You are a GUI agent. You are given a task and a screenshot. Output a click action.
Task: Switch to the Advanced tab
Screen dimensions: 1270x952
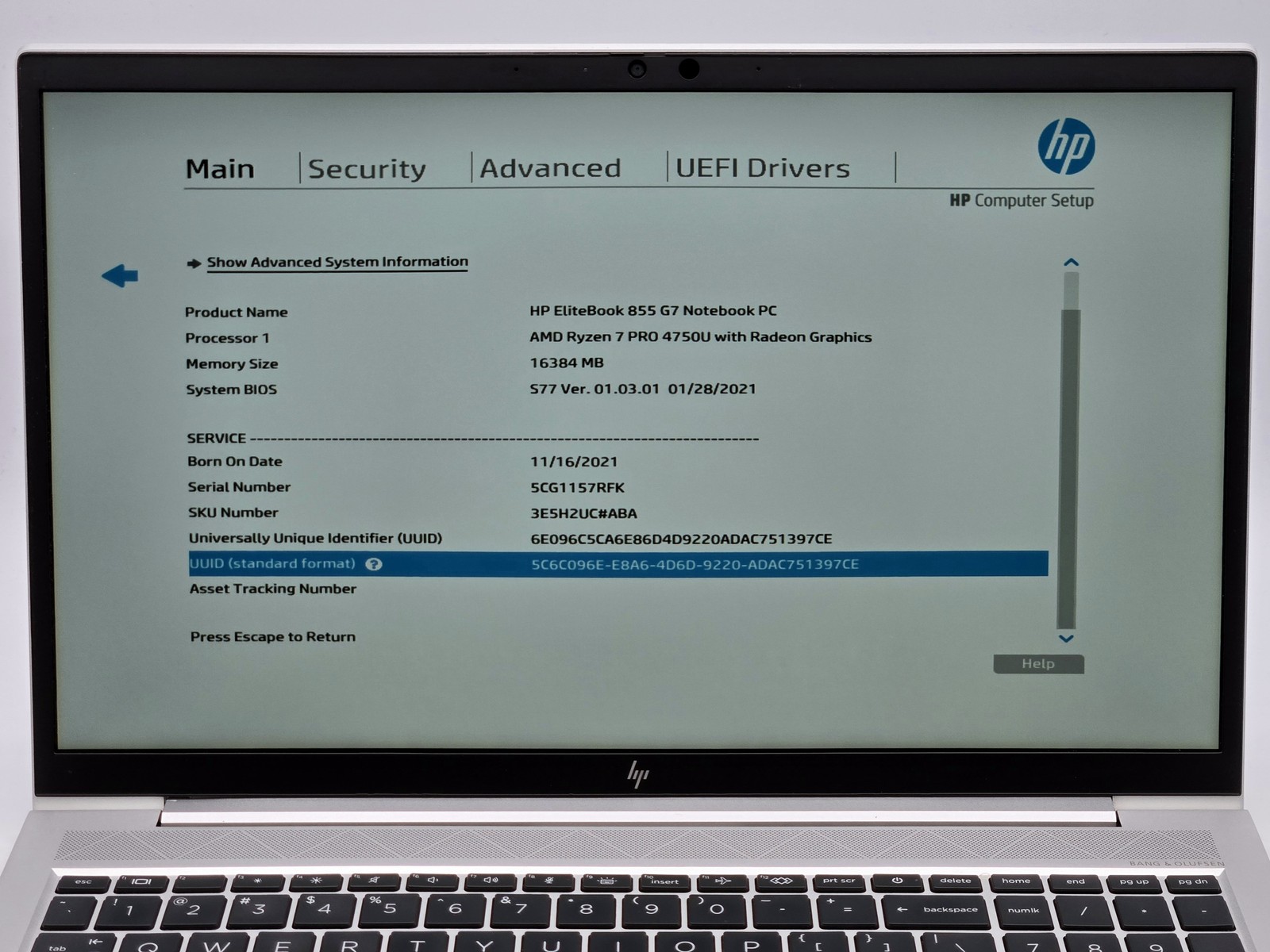pyautogui.click(x=550, y=168)
